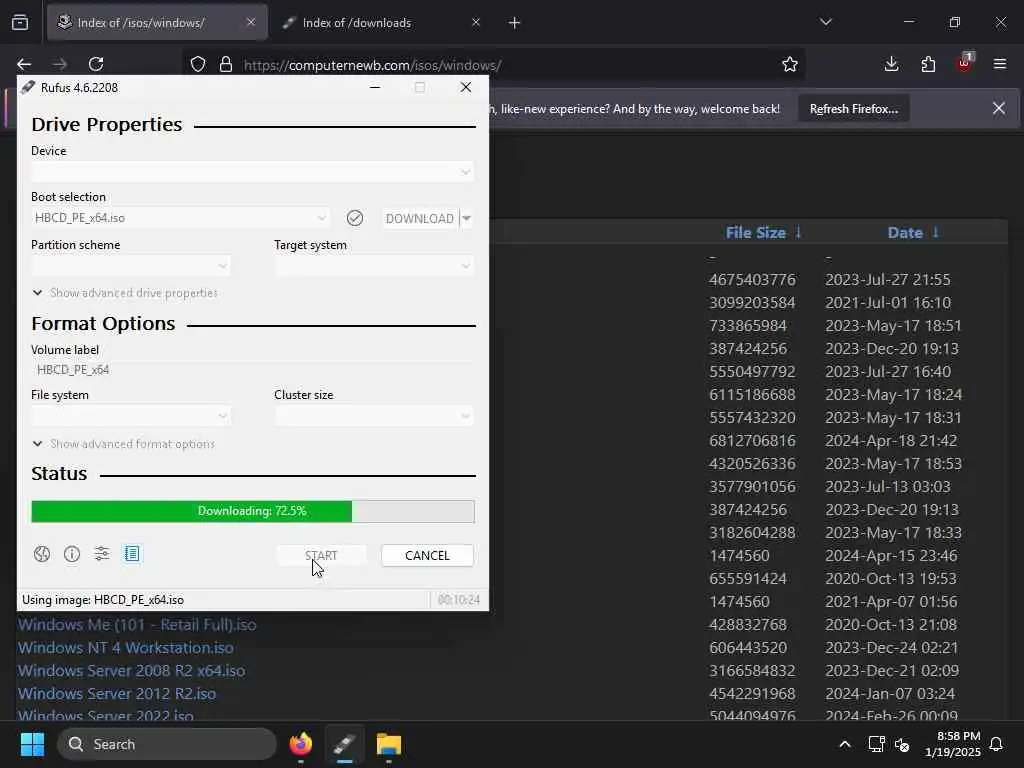This screenshot has height=768, width=1024.
Task: Open the File system dropdown
Action: click(x=131, y=416)
